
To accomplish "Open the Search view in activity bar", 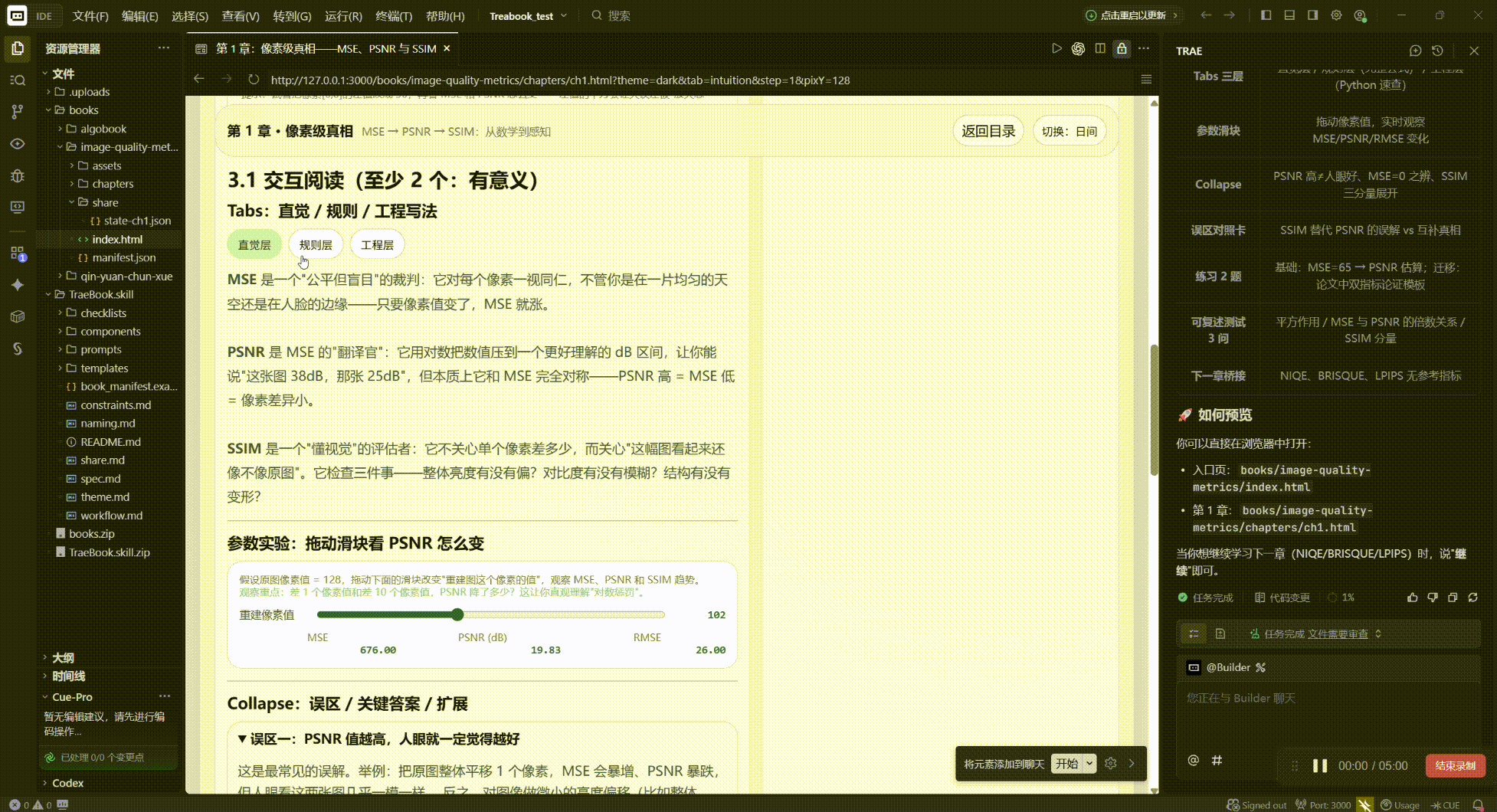I will pos(18,80).
